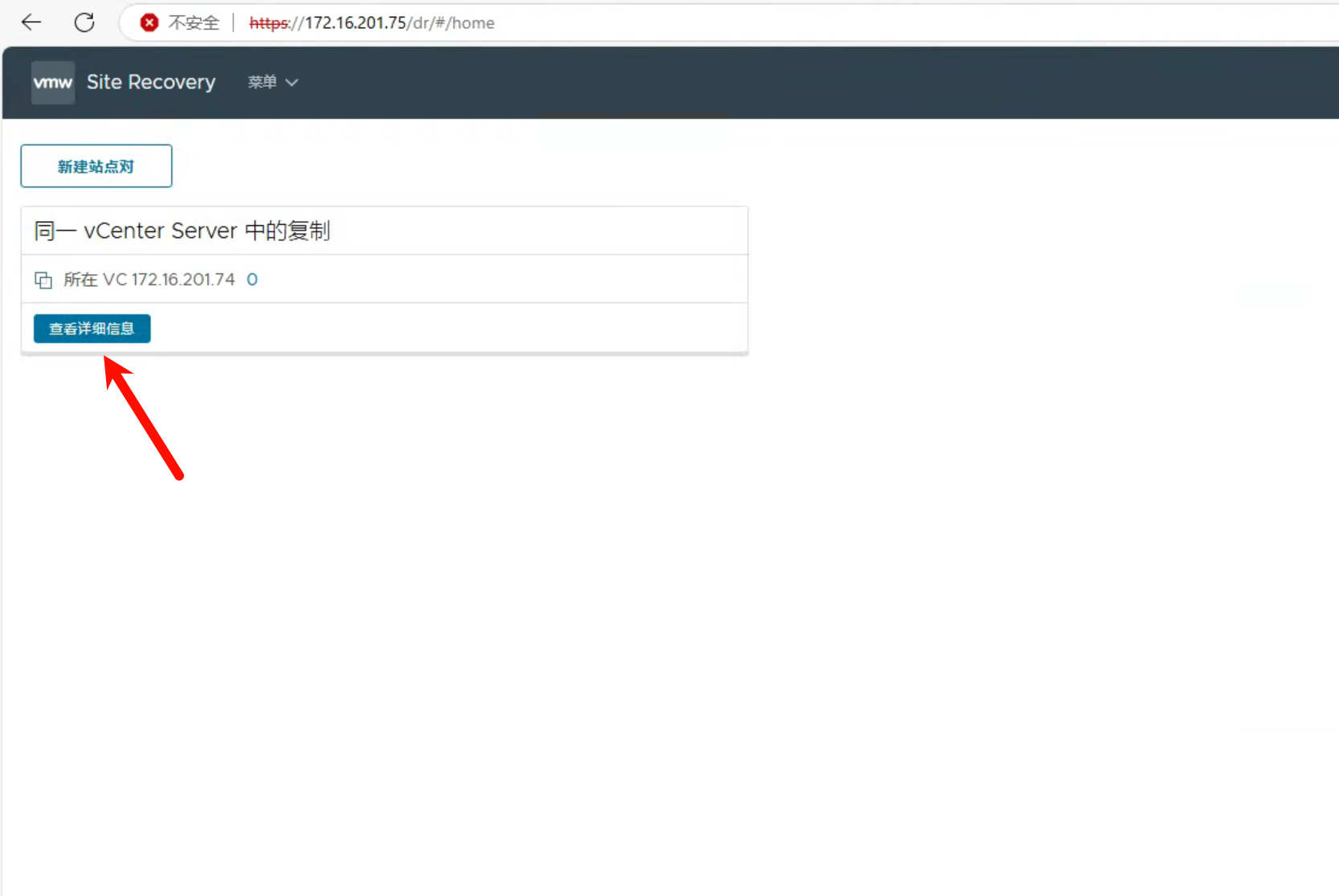Click the 不安全 security label
Viewport: 1339px width, 896px height.
(194, 23)
